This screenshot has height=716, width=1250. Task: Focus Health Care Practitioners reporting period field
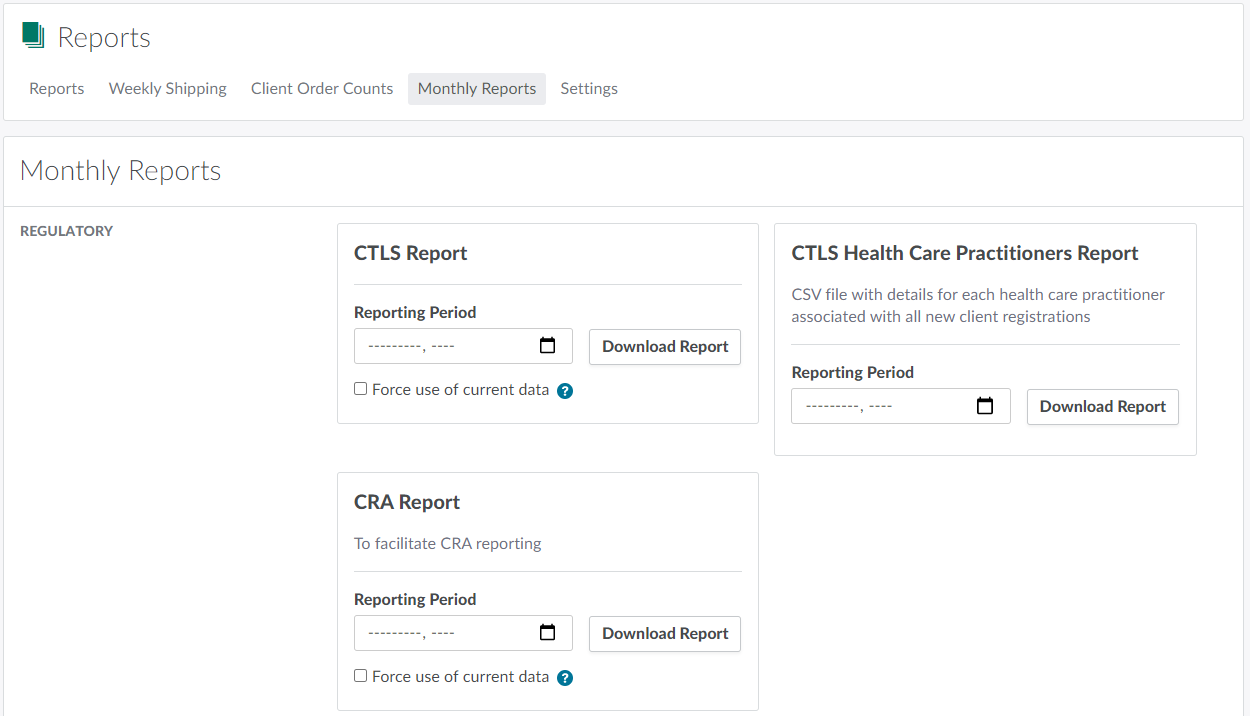(880, 406)
